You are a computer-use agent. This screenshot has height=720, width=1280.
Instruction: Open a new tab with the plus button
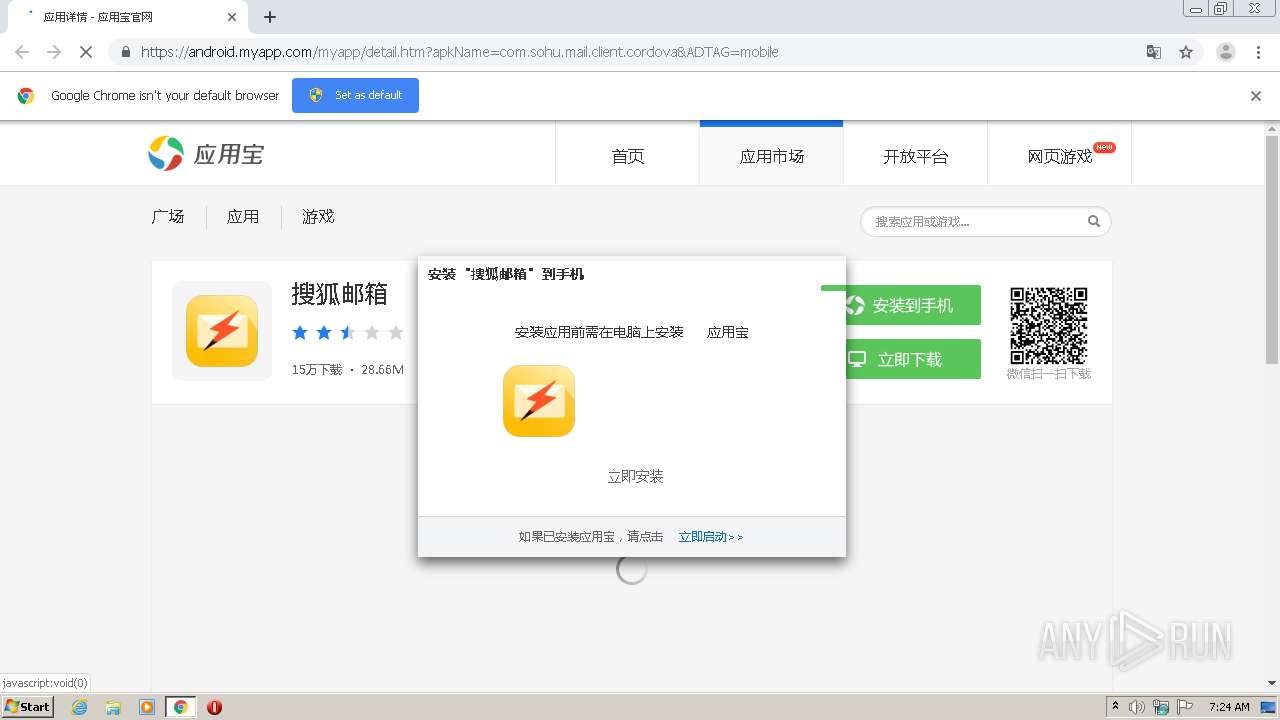pos(270,17)
